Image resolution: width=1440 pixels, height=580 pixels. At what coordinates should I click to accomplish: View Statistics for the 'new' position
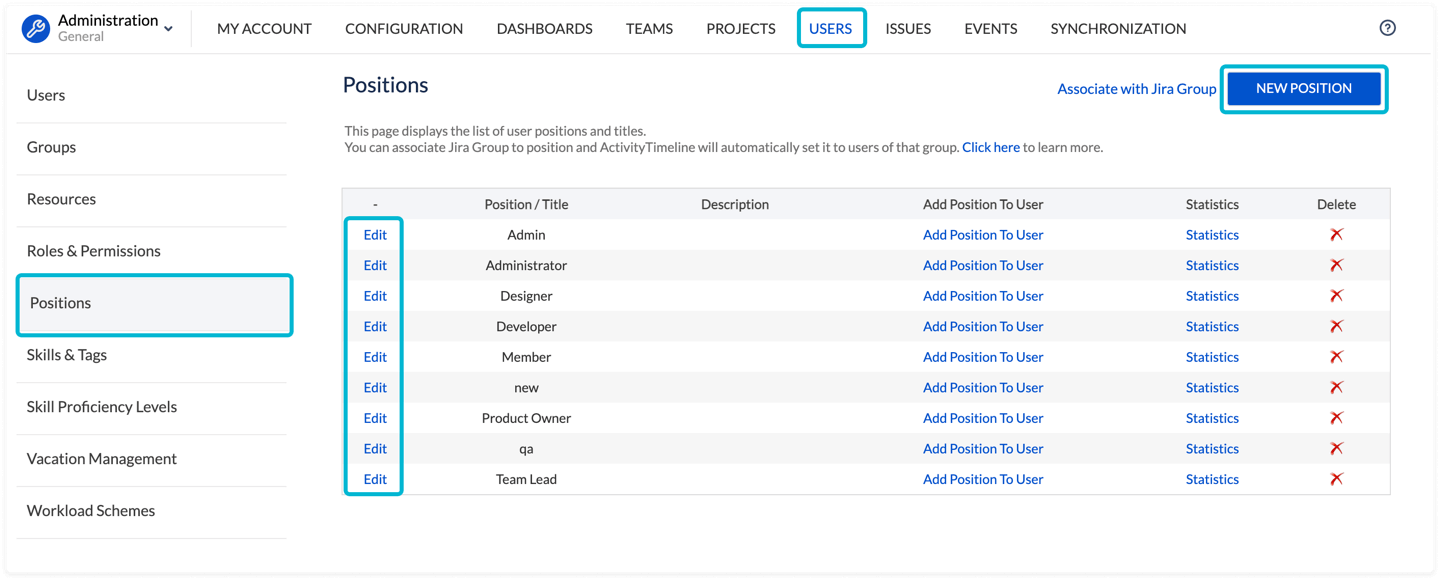[x=1212, y=387]
